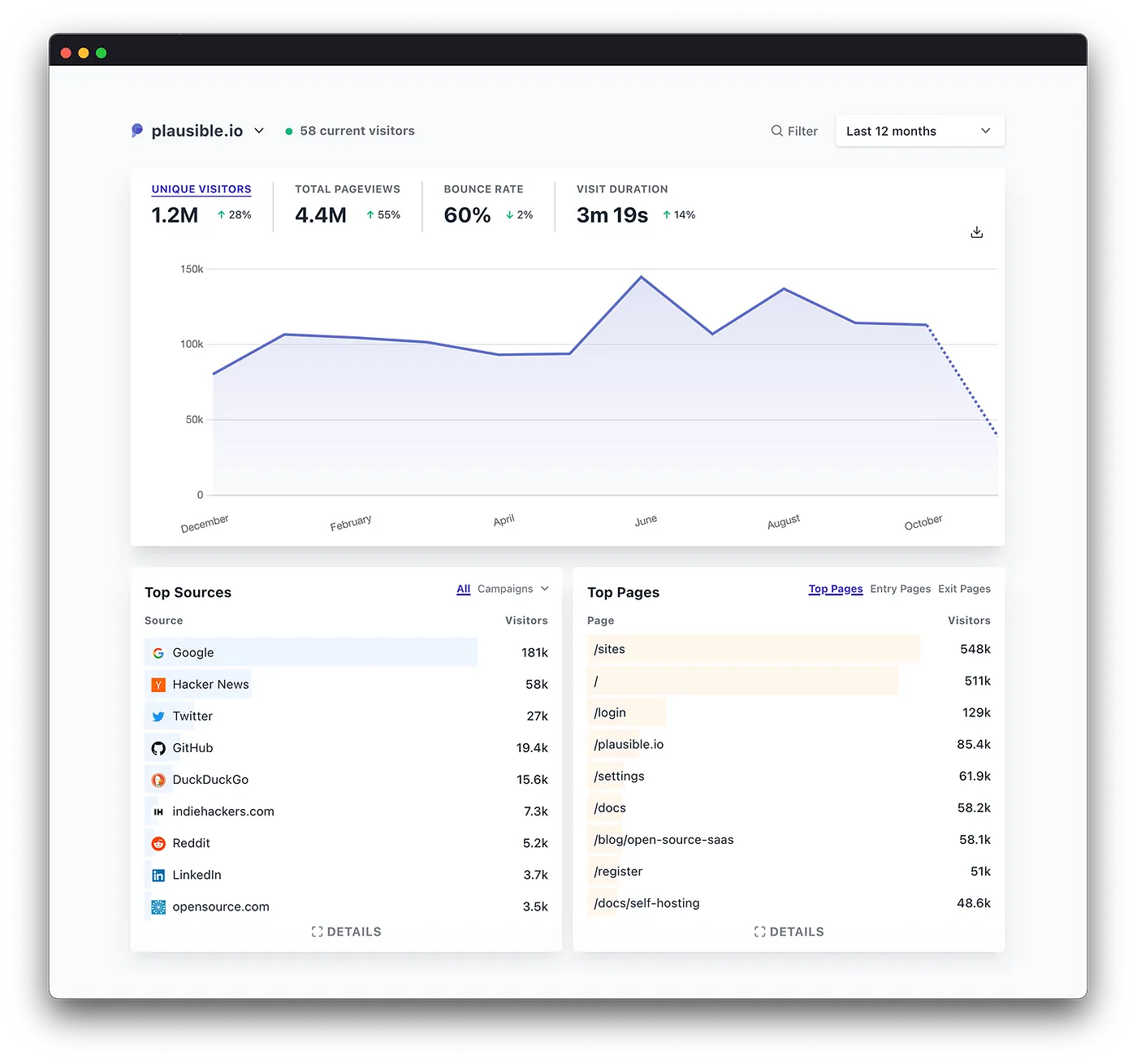The height and width of the screenshot is (1064, 1137).
Task: Select the Reddit icon in Top Sources
Action: pyautogui.click(x=158, y=843)
